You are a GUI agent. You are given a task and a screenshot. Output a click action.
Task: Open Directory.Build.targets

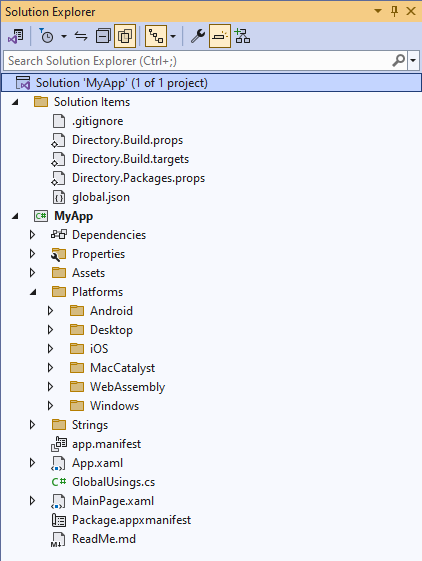point(130,159)
